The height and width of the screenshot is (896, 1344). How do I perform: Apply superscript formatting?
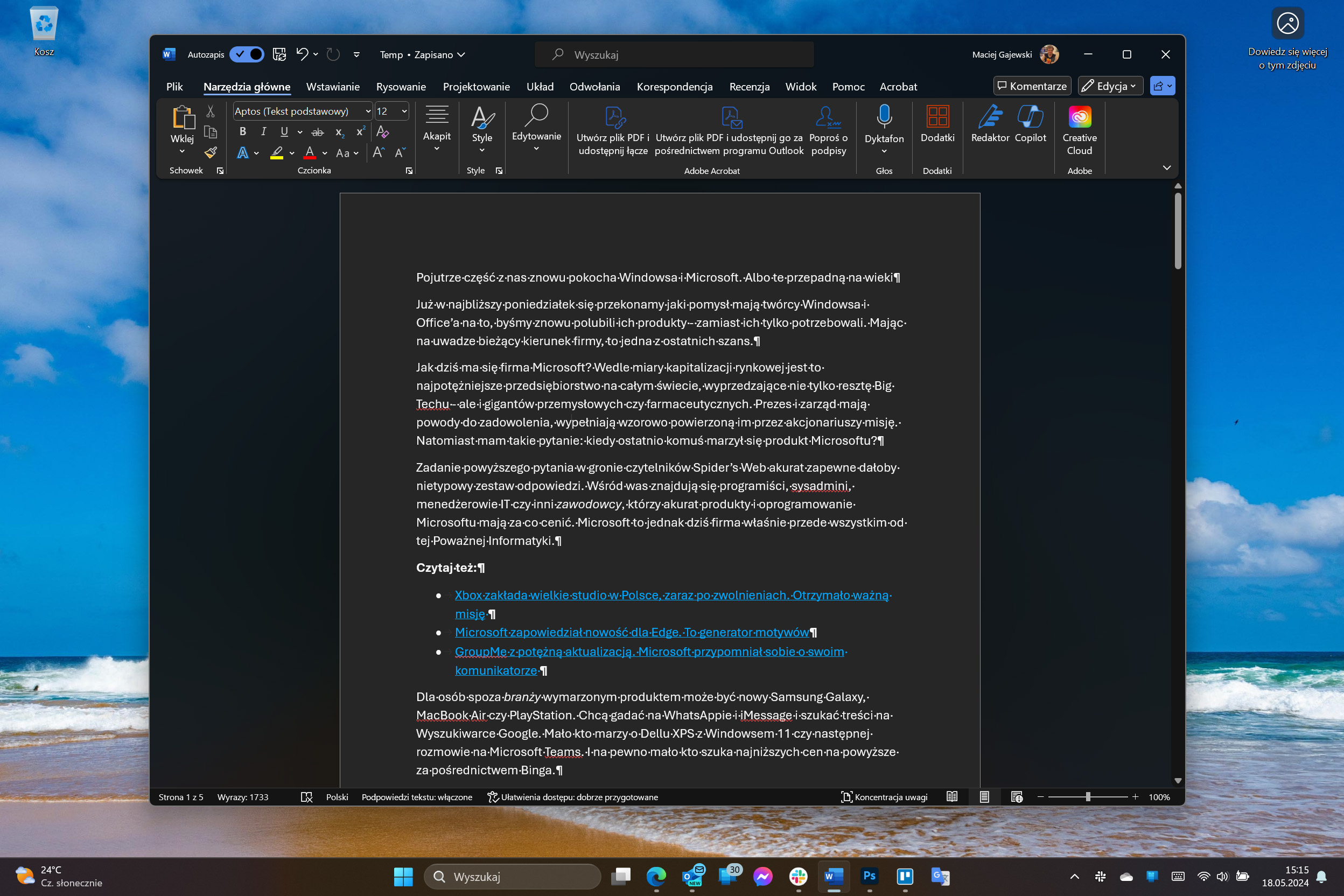(x=361, y=132)
